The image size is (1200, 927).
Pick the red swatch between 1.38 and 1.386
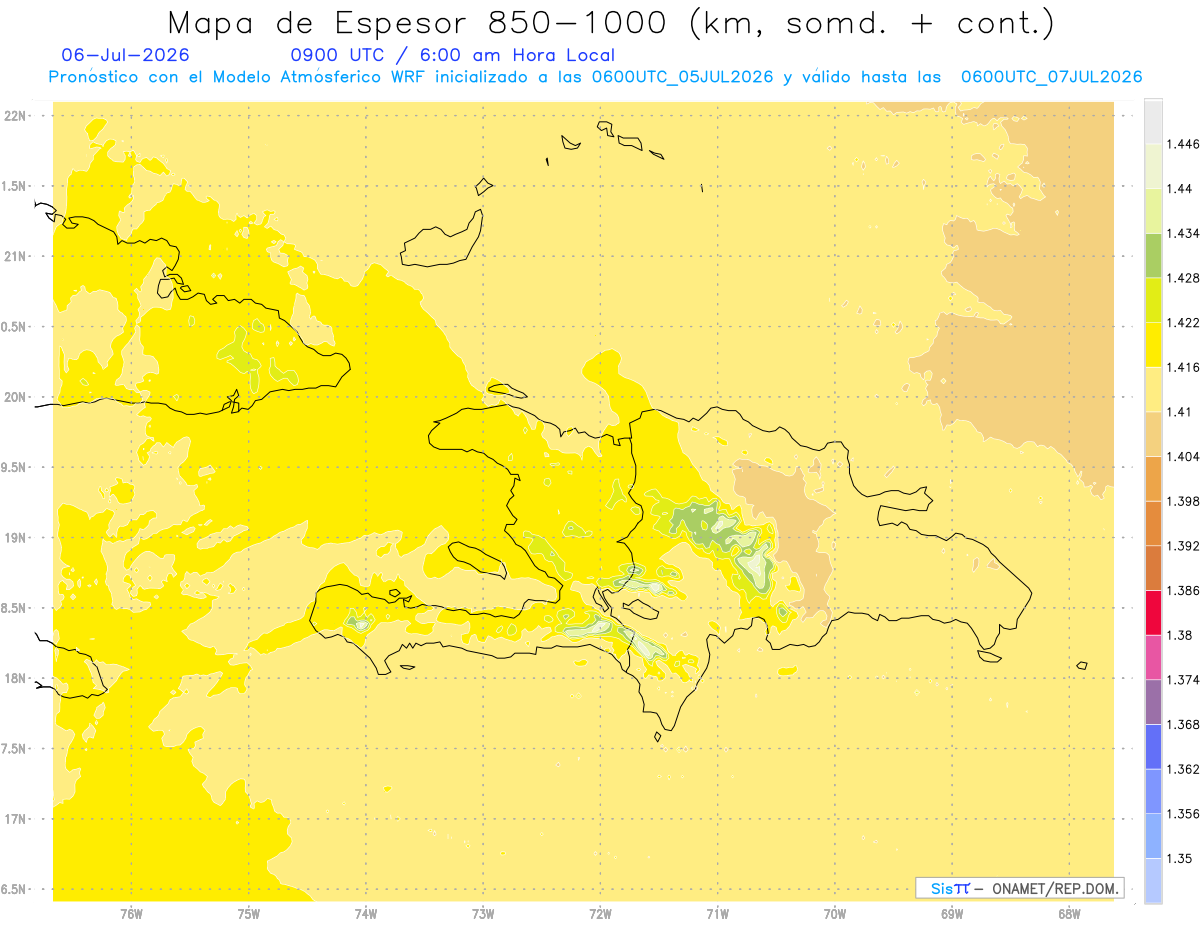1153,613
